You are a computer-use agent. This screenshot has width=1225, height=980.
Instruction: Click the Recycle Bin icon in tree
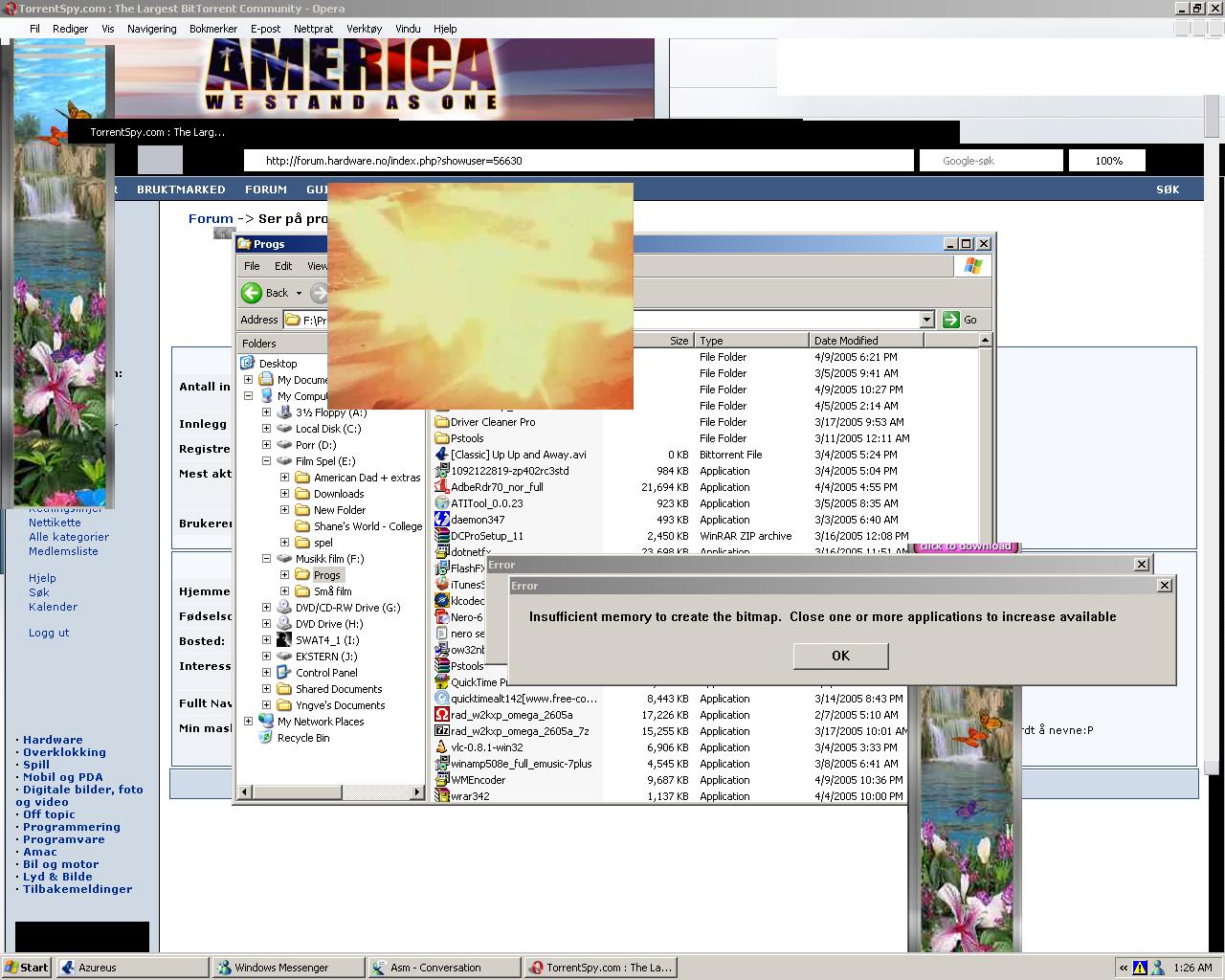click(266, 738)
